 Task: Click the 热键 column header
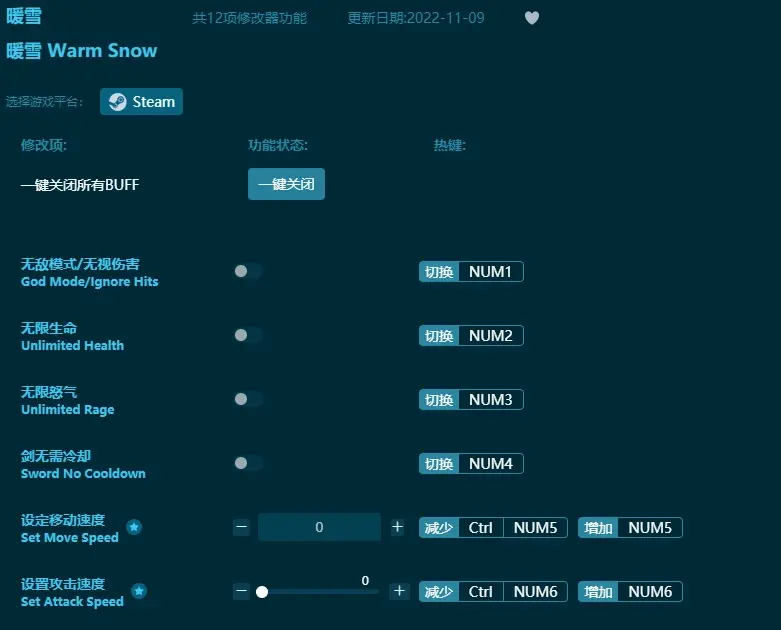pos(450,145)
